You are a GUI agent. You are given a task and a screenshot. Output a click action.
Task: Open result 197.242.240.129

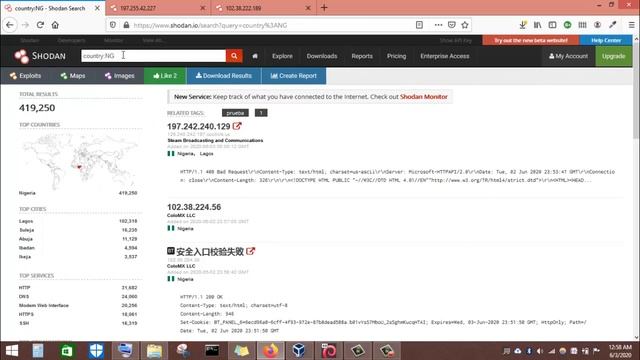coord(199,127)
